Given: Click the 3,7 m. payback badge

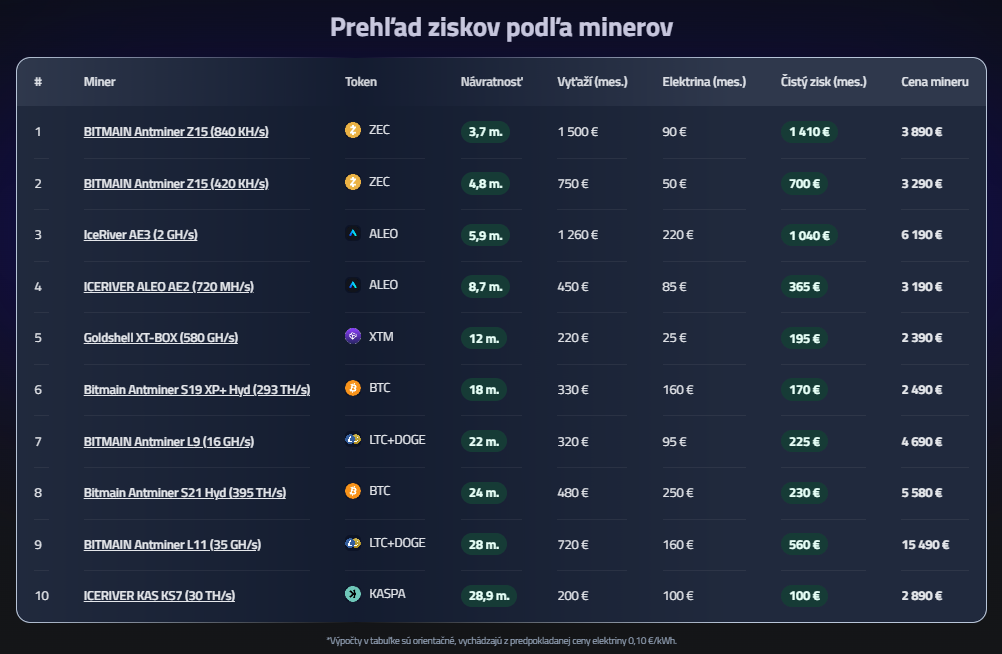Looking at the screenshot, I should (x=485, y=131).
